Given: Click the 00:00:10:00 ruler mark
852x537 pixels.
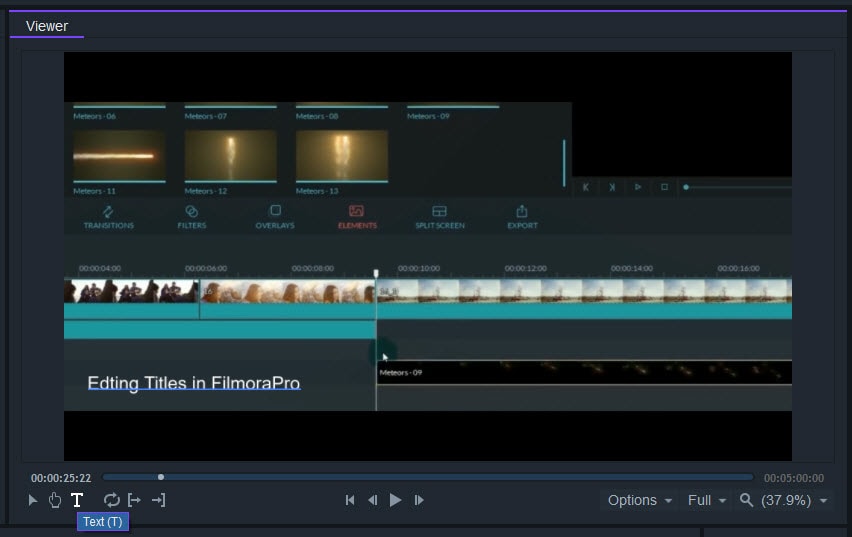Looking at the screenshot, I should (419, 268).
